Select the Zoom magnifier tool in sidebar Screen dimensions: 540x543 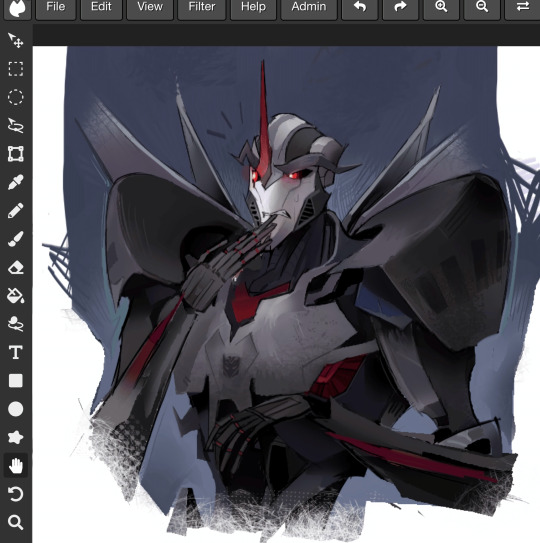click(x=16, y=522)
